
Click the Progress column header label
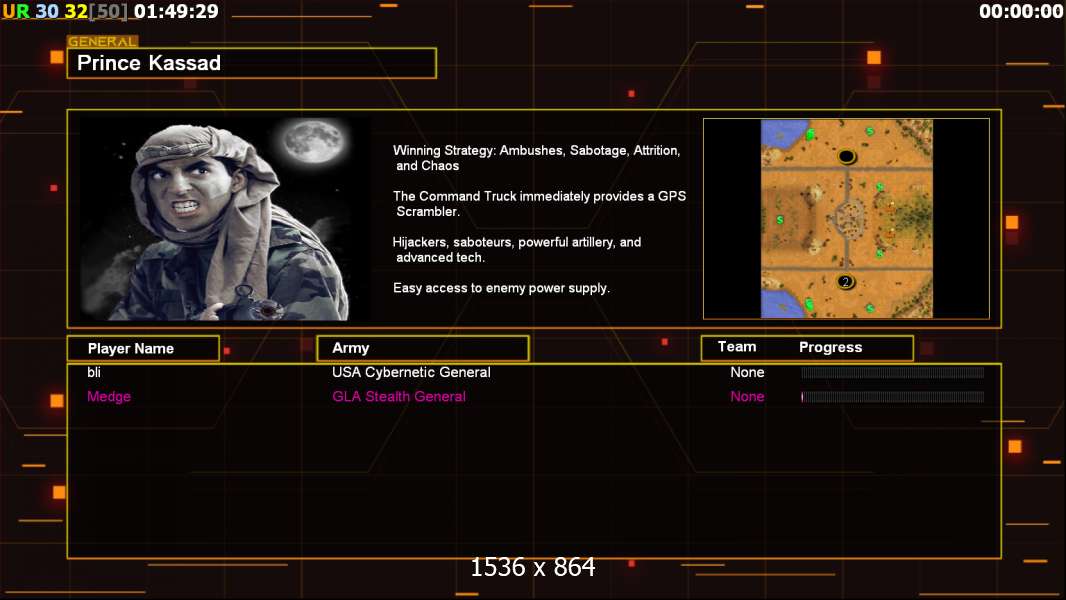coord(830,347)
